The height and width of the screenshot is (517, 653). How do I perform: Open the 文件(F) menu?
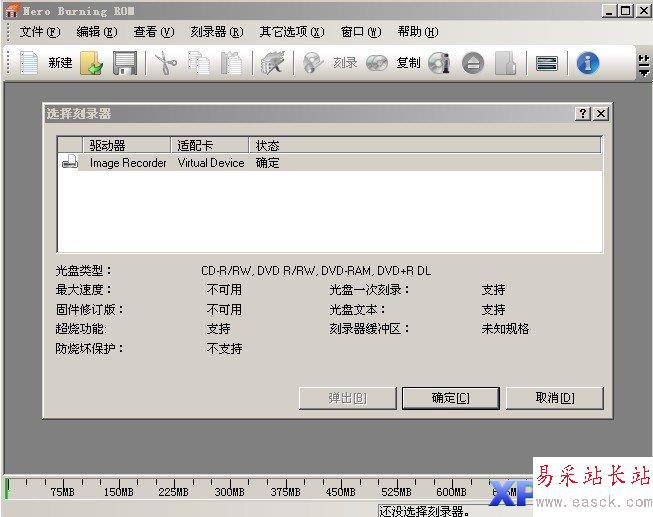tap(40, 32)
